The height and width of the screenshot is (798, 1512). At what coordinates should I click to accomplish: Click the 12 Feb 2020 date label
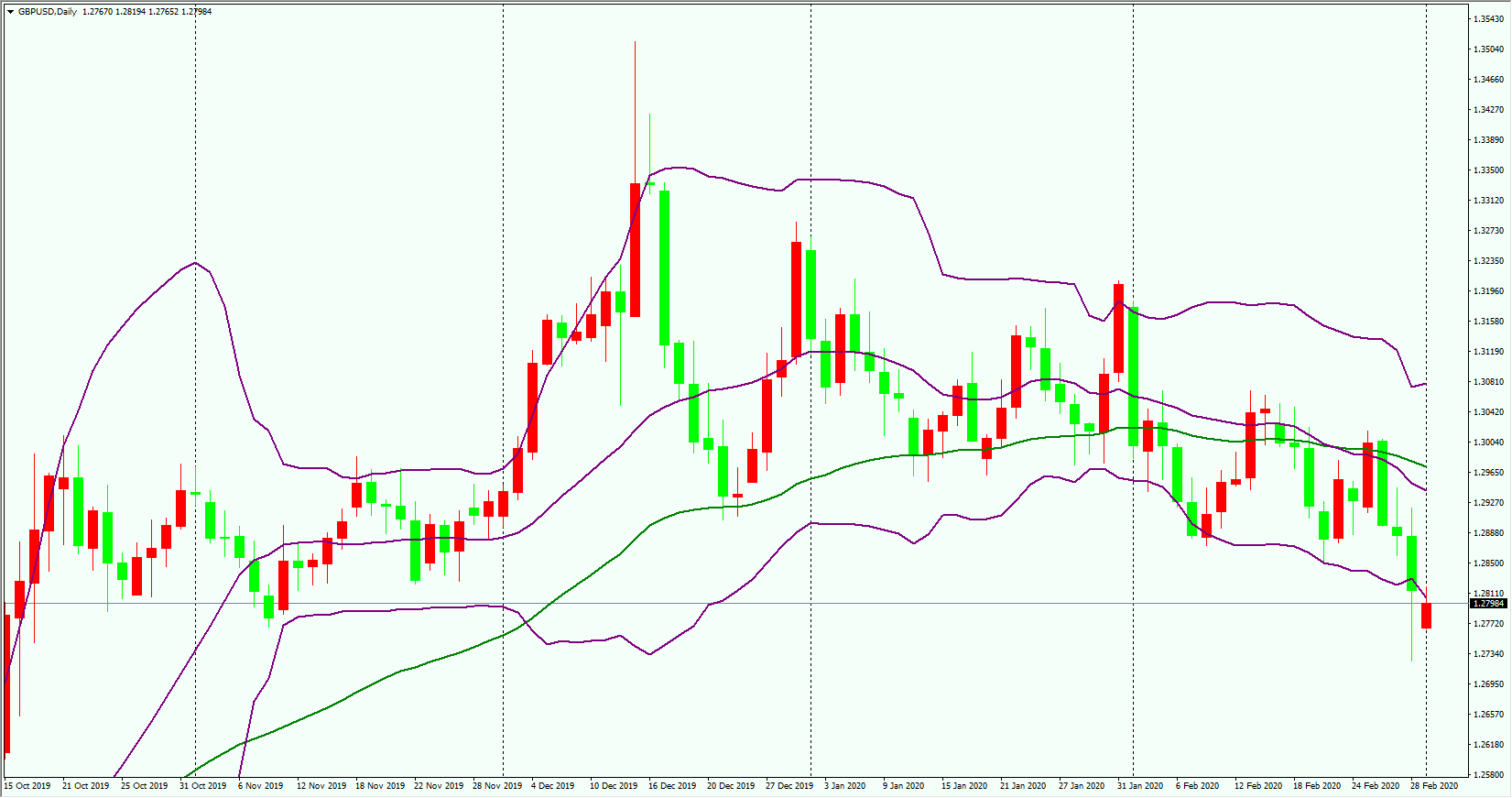pyautogui.click(x=1258, y=786)
